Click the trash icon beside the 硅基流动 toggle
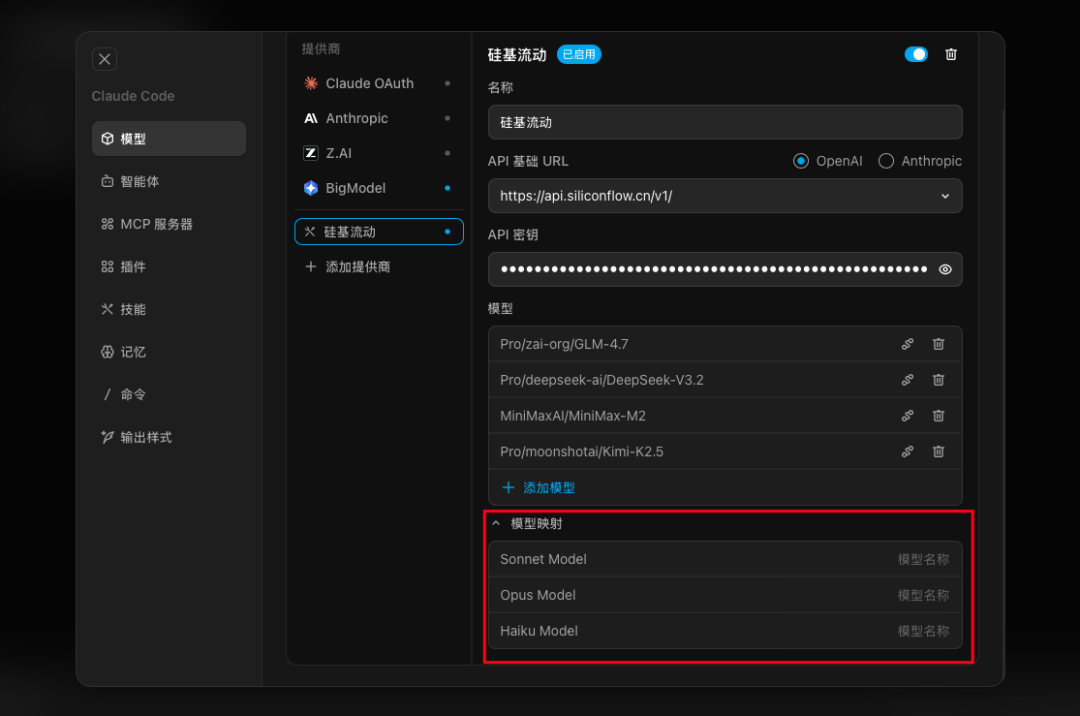This screenshot has width=1080, height=716. 951,55
